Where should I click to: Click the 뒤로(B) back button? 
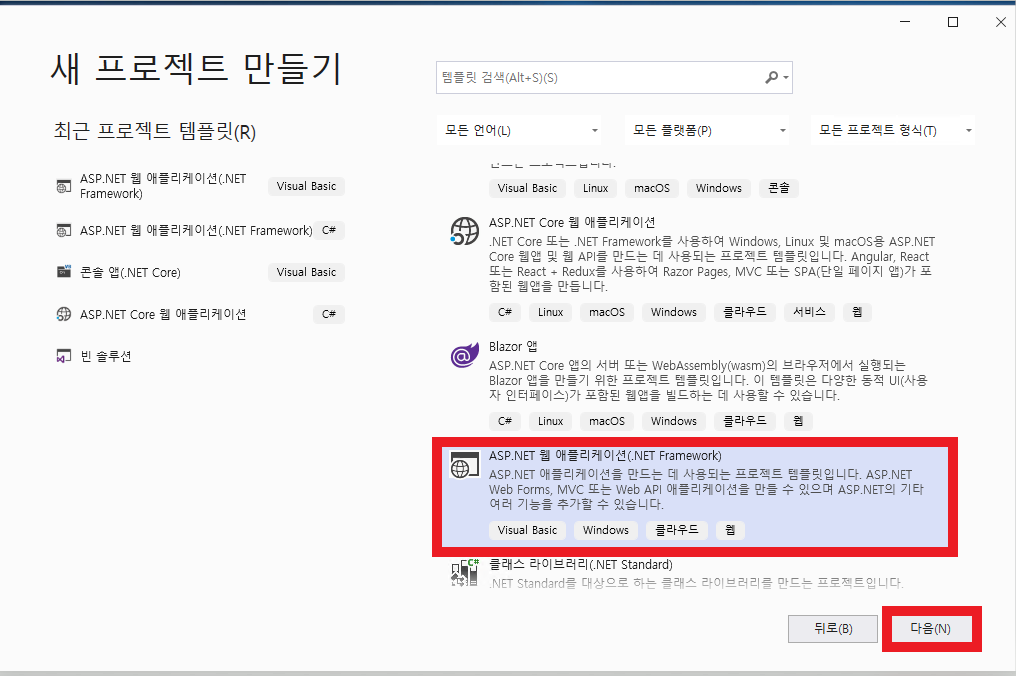point(833,629)
